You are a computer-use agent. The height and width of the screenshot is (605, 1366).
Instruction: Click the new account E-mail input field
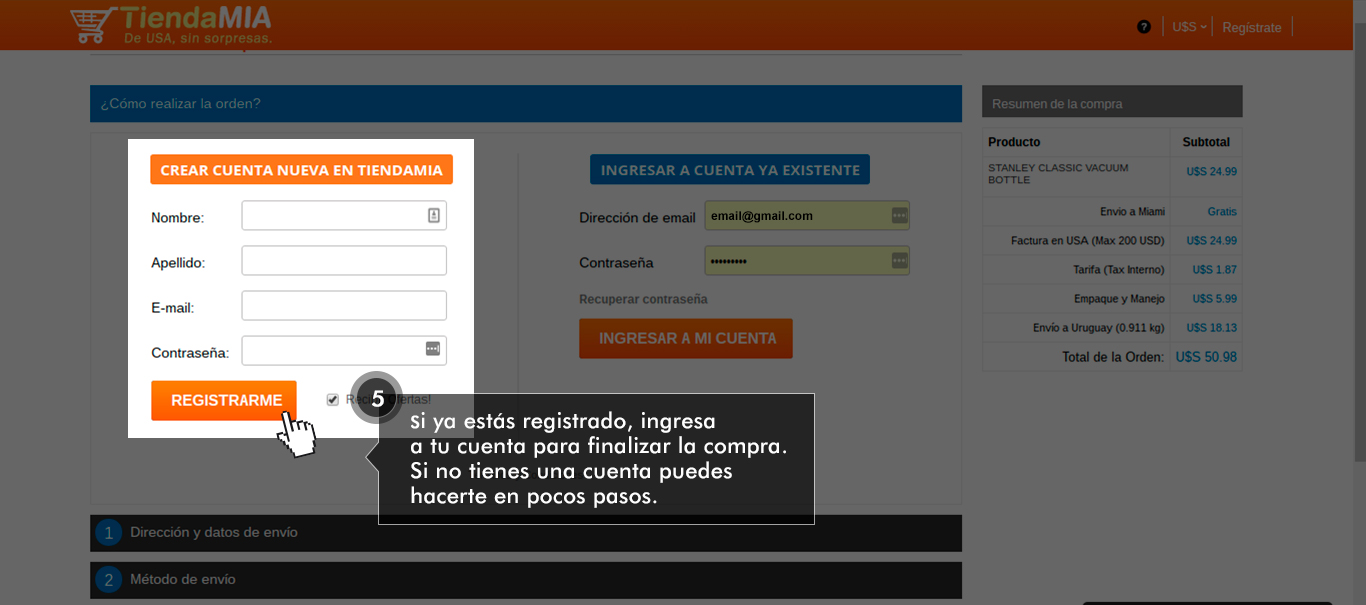(x=344, y=306)
